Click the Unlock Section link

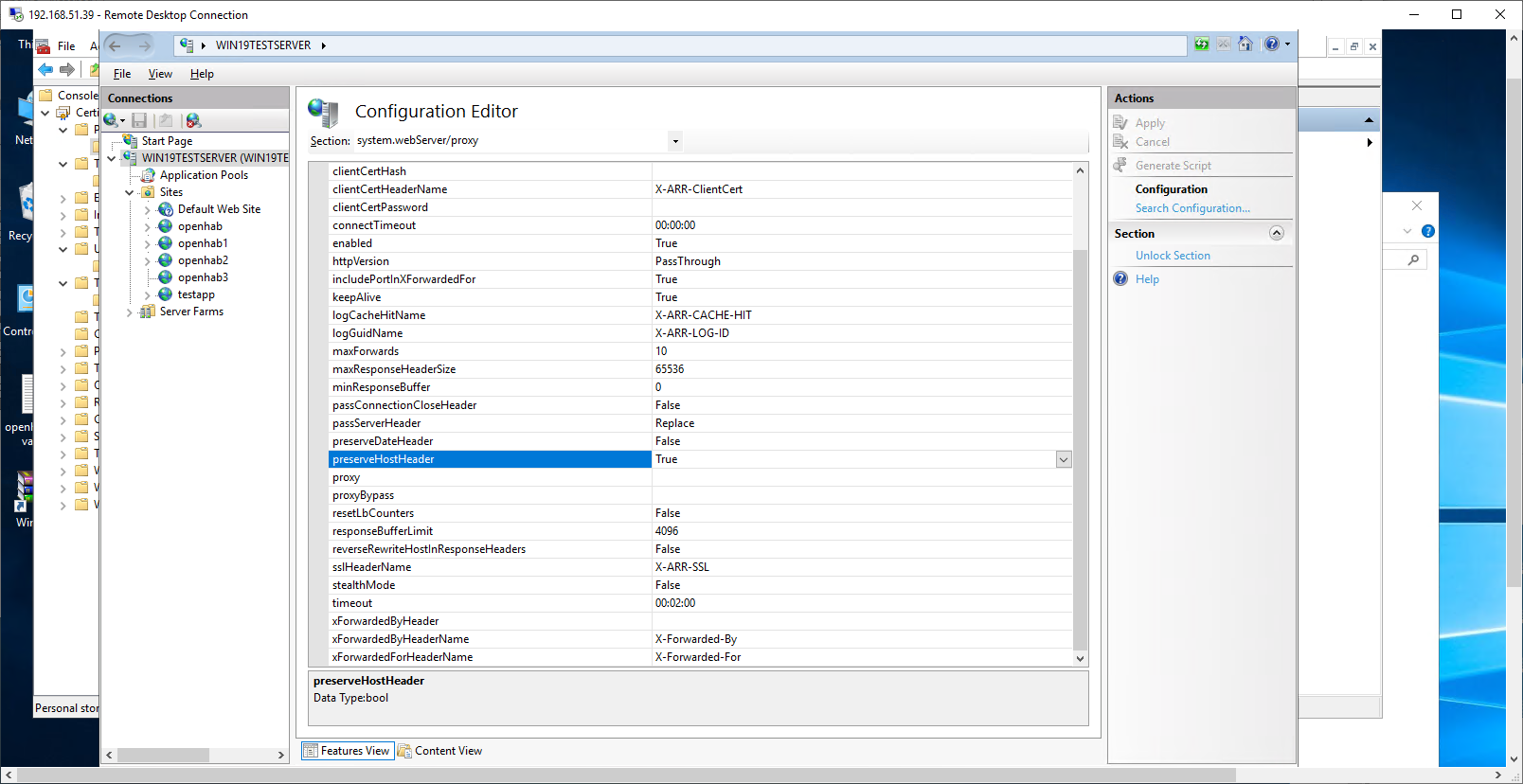[x=1173, y=256]
